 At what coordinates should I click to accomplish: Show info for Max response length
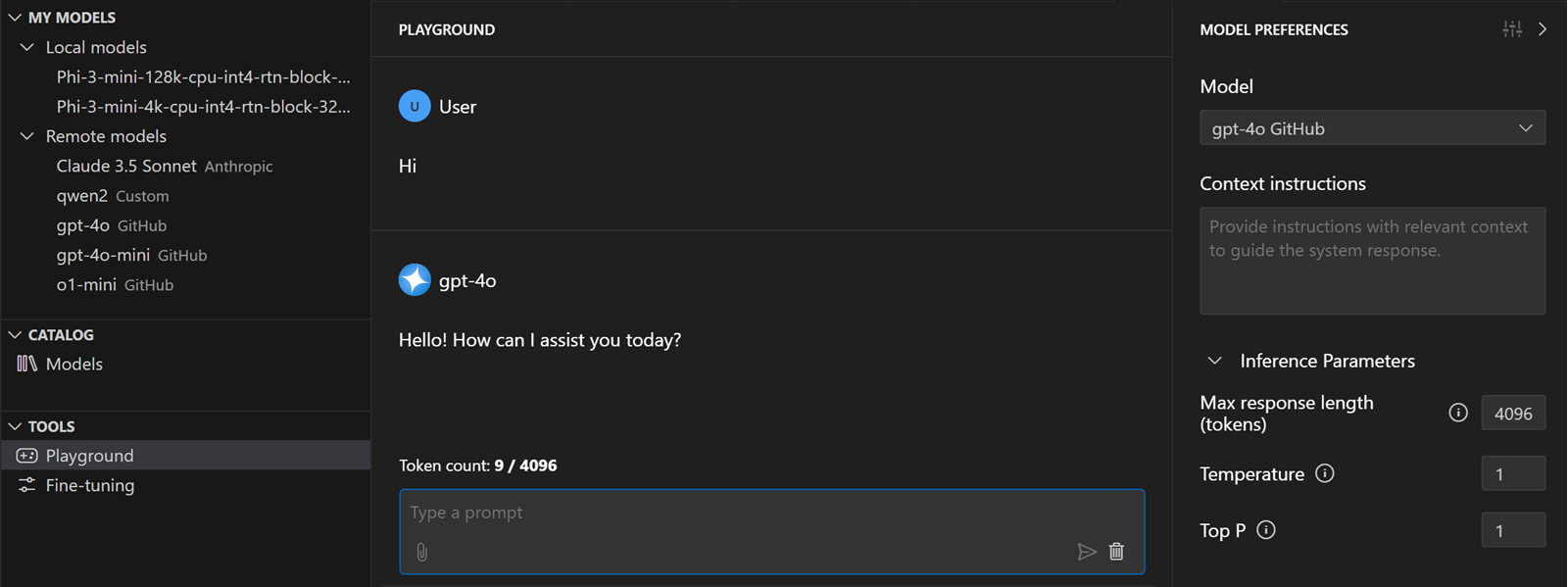[x=1458, y=413]
